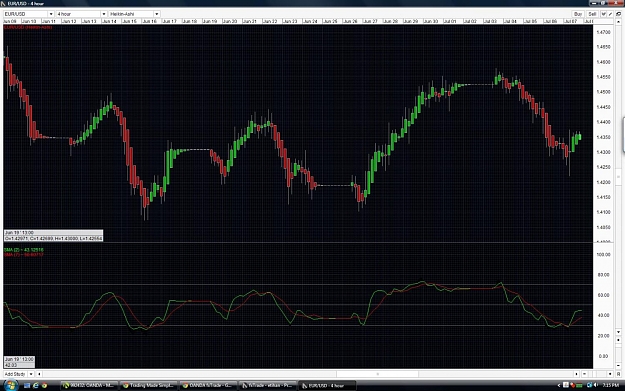The width and height of the screenshot is (625, 391).
Task: Open the EUR/USD currency pair dropdown
Action: (x=28, y=14)
